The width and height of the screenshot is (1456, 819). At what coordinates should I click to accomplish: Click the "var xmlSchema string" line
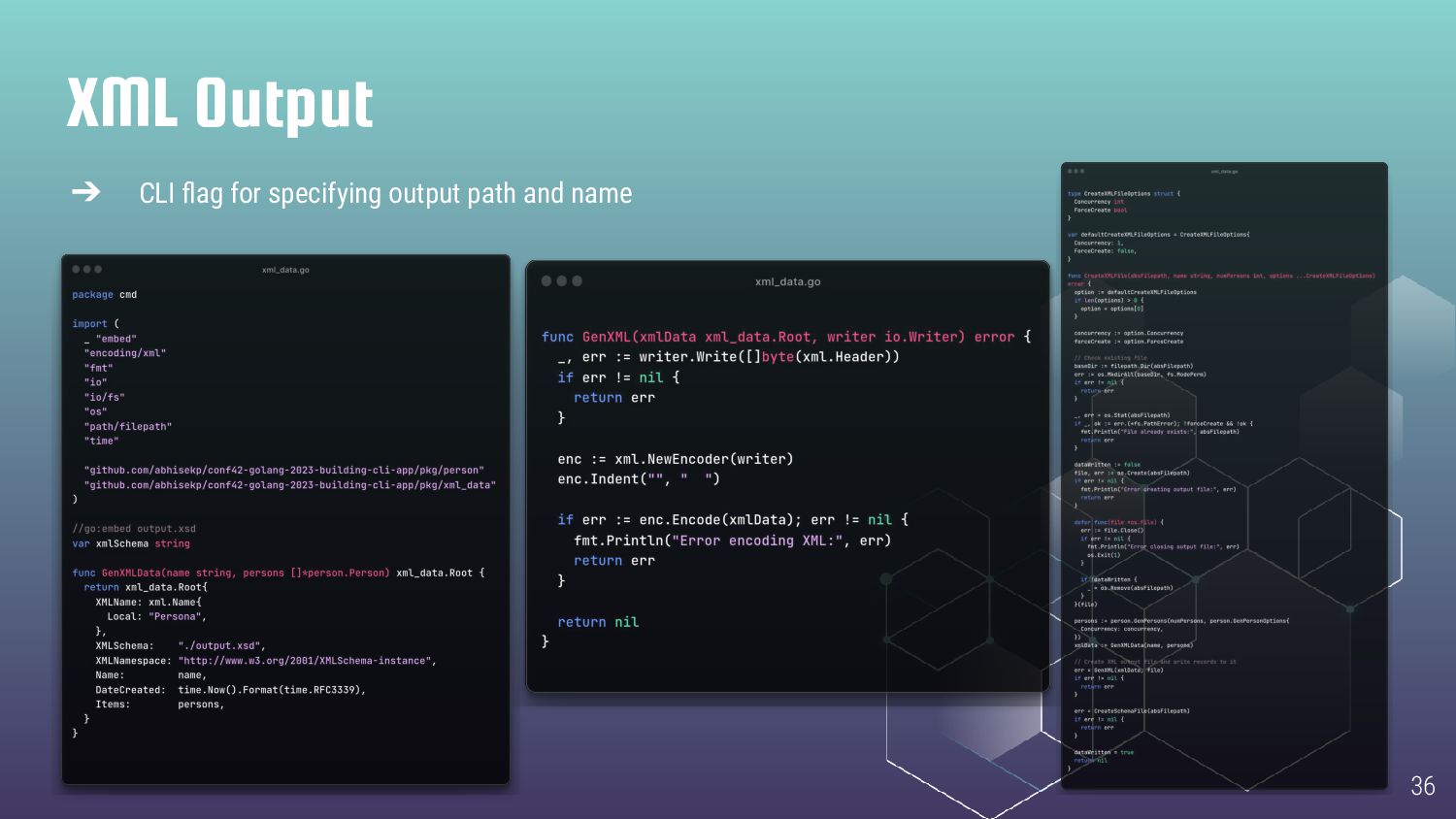[x=131, y=543]
